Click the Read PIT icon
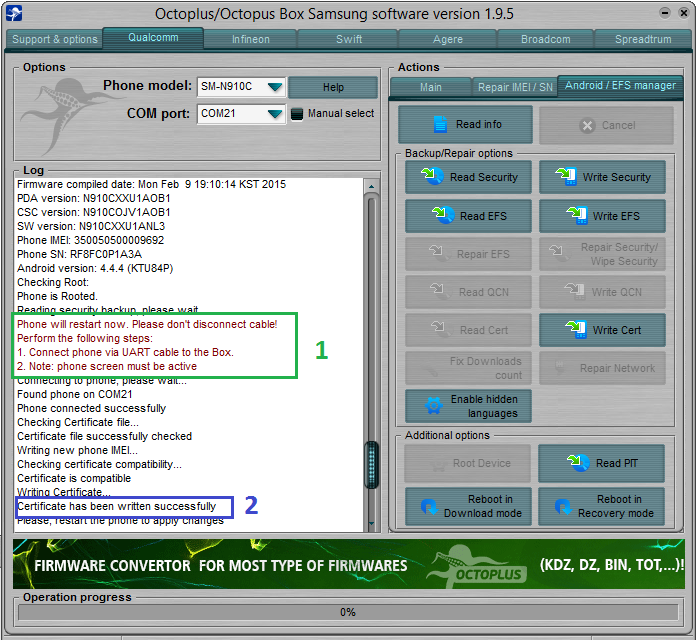 [578, 463]
